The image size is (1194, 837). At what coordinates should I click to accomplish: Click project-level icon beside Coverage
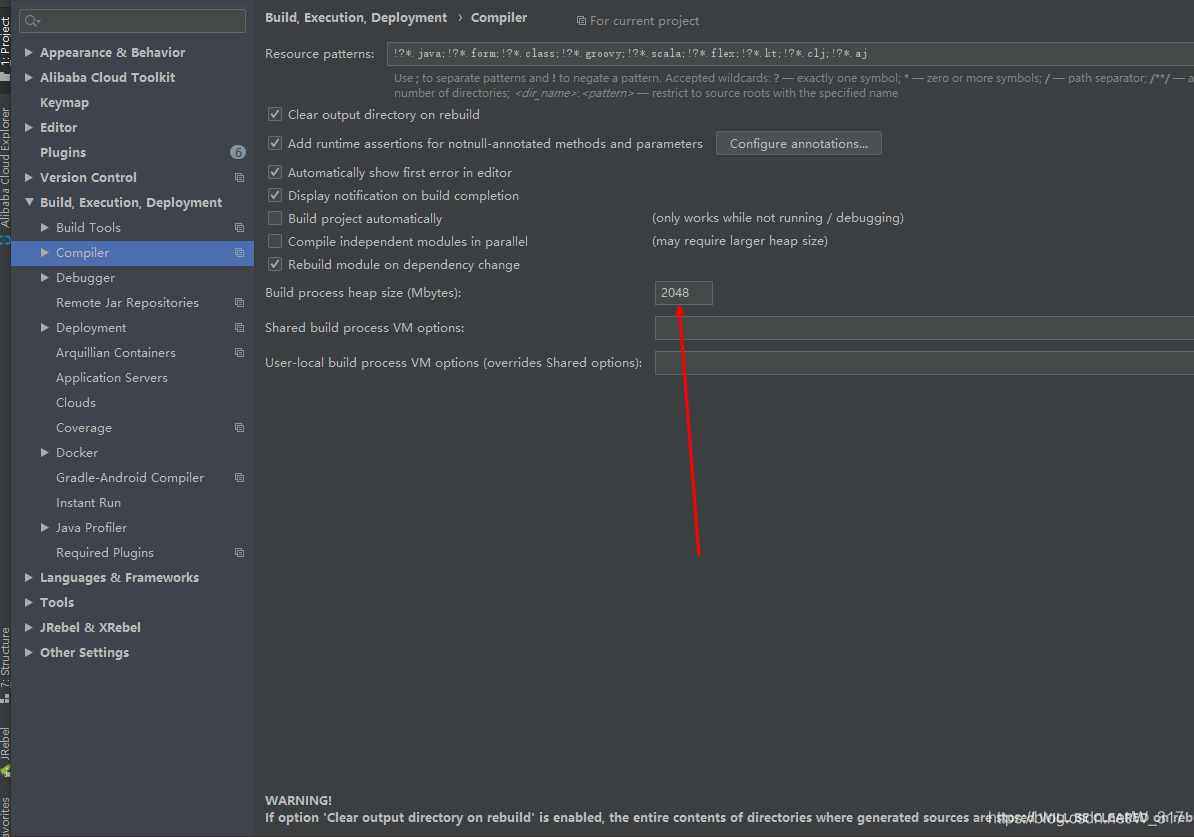pyautogui.click(x=239, y=428)
